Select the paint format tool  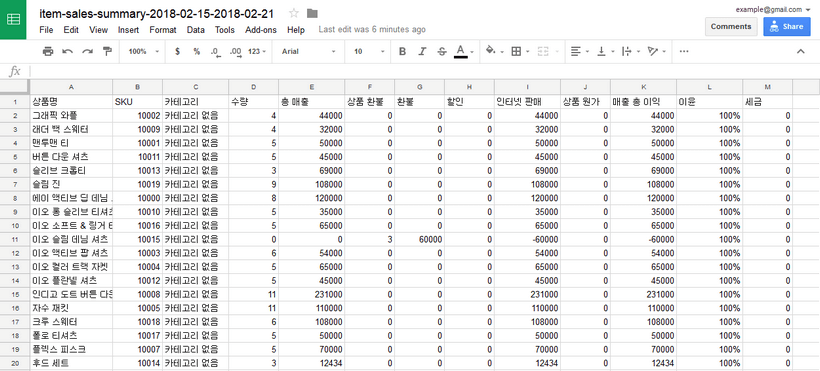pos(107,51)
